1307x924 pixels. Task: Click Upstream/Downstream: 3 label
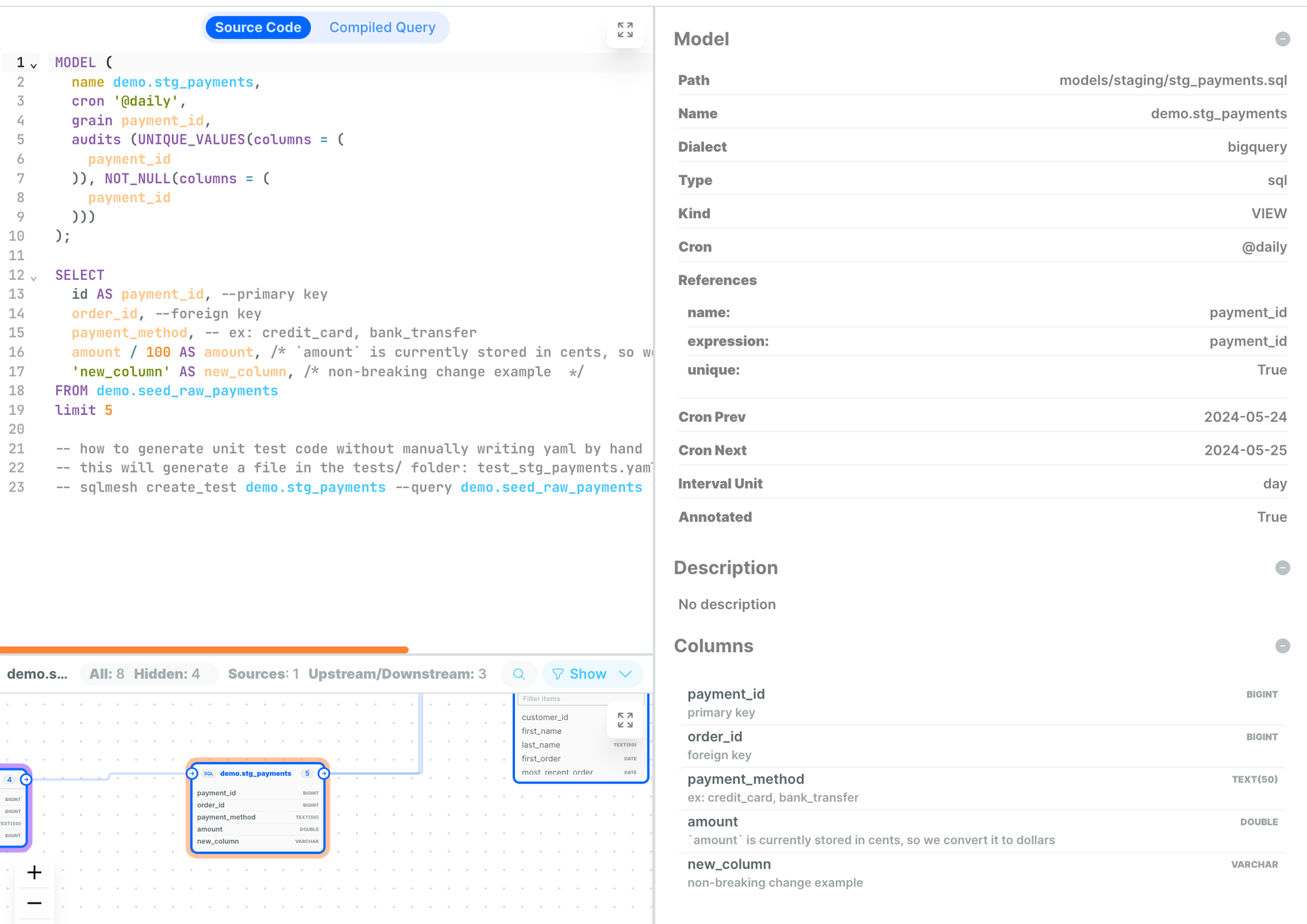[397, 674]
